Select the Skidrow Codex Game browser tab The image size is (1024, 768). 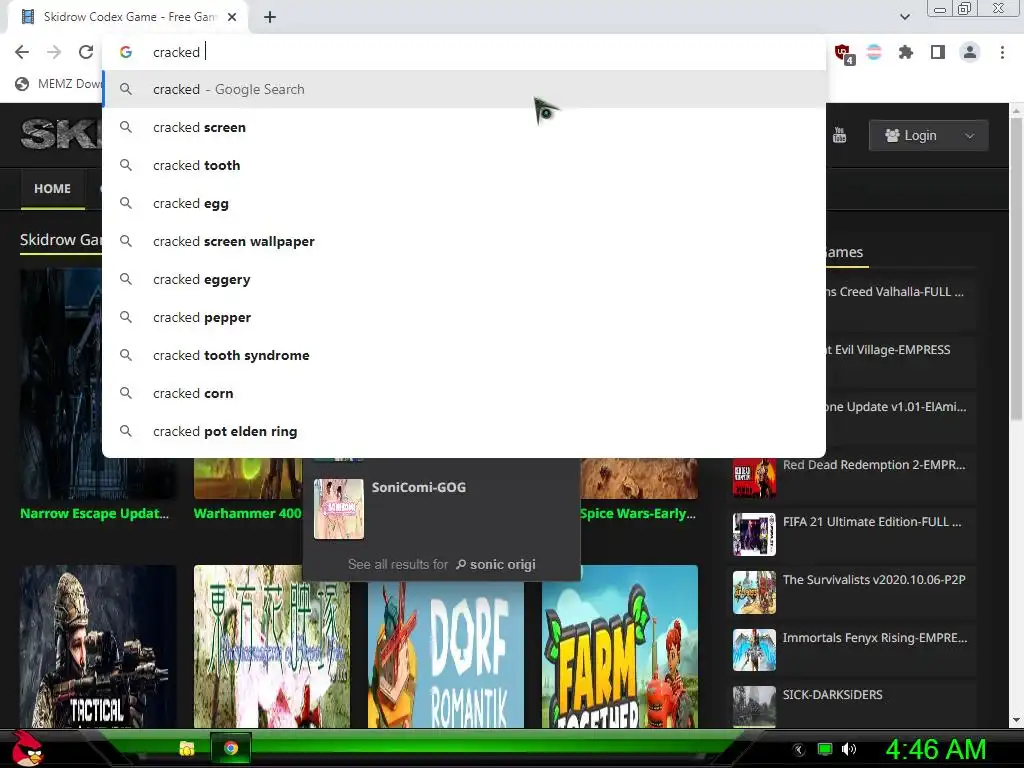(x=128, y=17)
